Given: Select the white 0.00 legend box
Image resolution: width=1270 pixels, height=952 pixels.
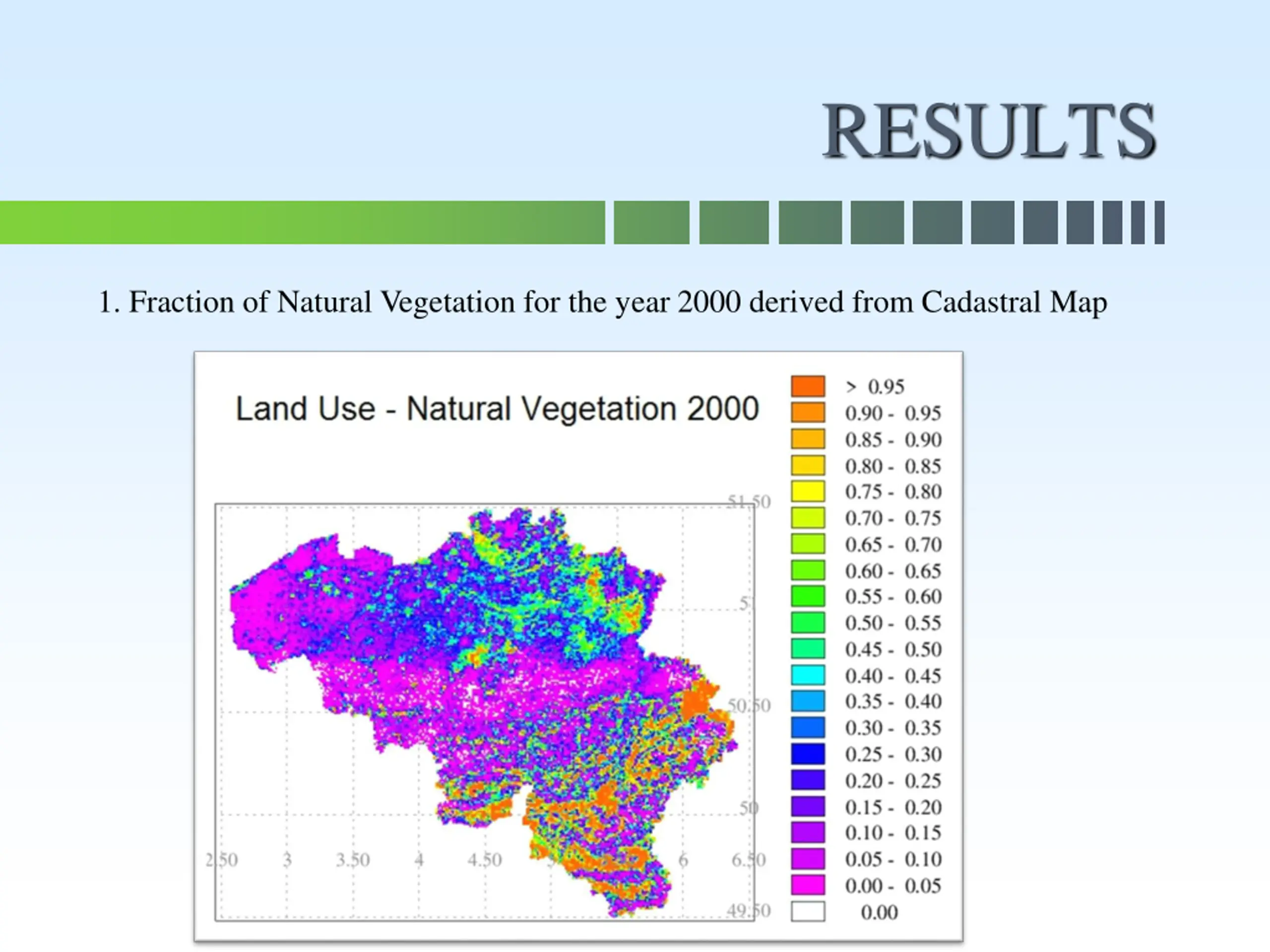Looking at the screenshot, I should click(808, 911).
